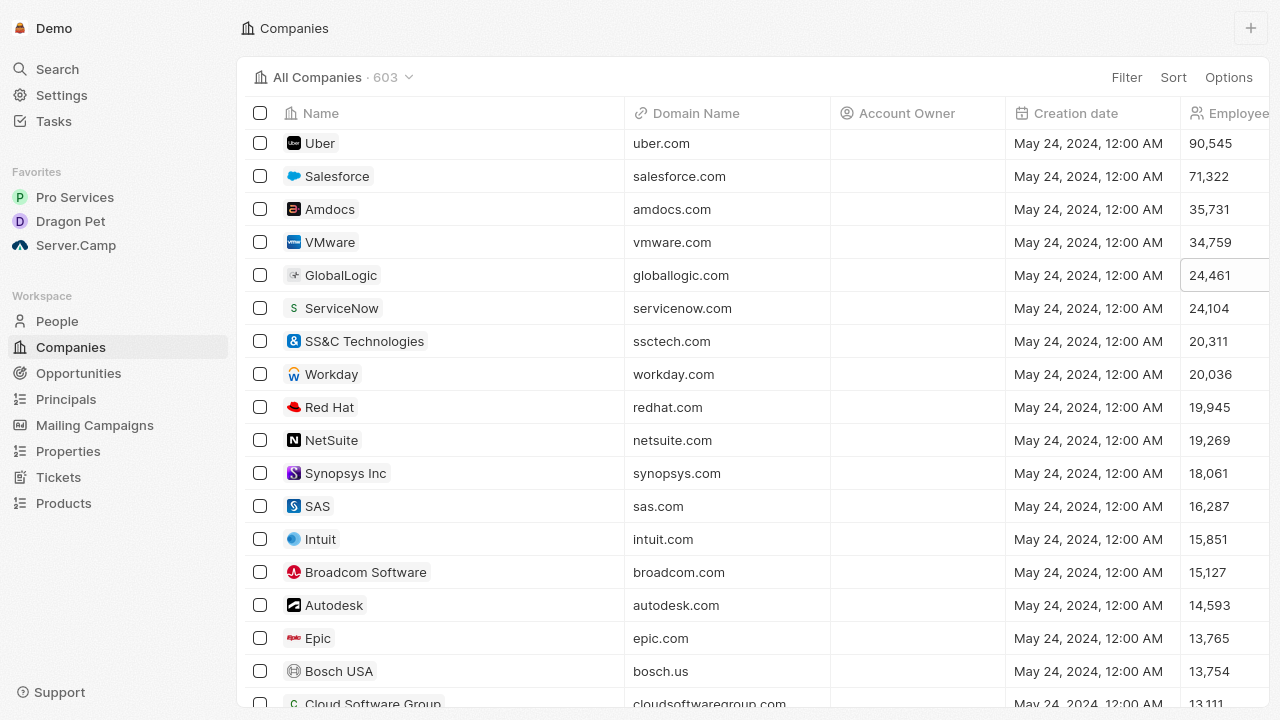The width and height of the screenshot is (1280, 720).
Task: Select the GlobalLogic row checkbox
Action: [x=260, y=275]
